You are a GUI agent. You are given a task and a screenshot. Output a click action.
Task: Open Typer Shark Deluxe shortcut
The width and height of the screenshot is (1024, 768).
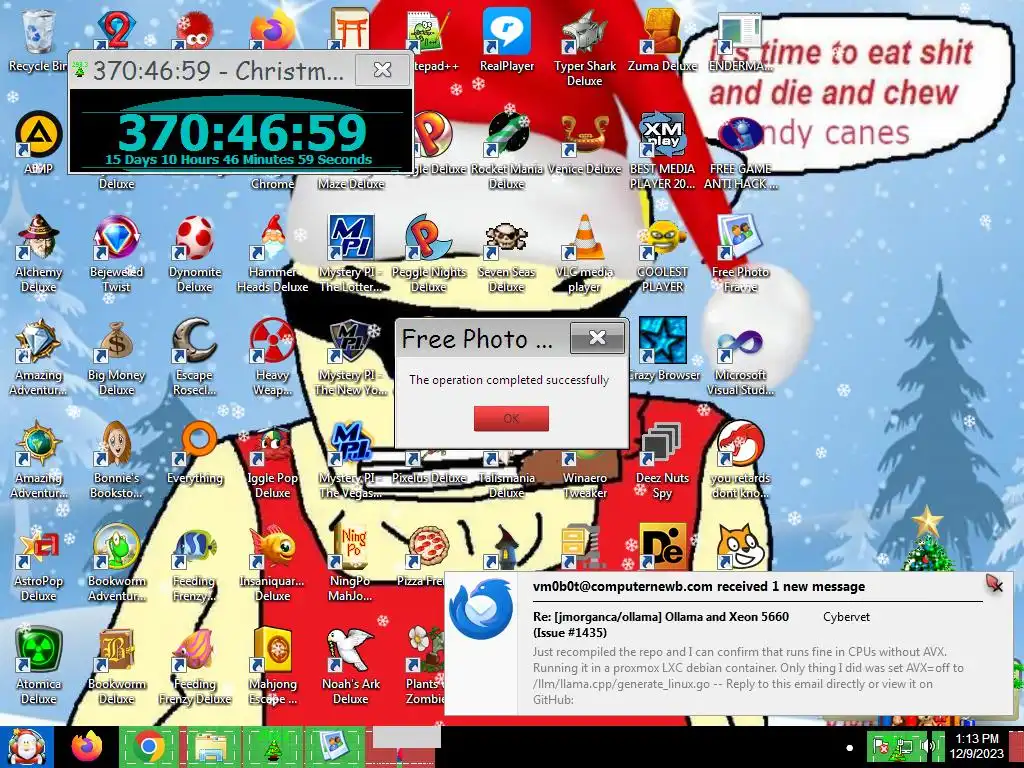click(584, 47)
